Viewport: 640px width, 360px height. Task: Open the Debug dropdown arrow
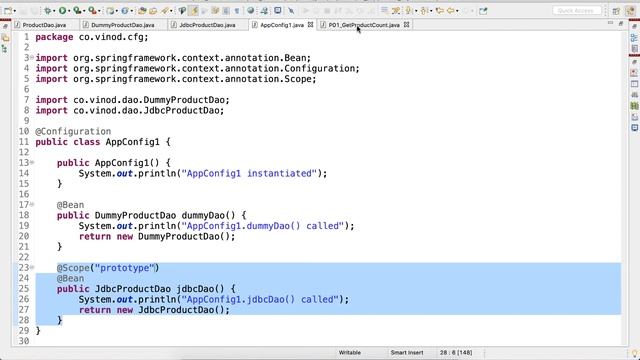click(54, 11)
